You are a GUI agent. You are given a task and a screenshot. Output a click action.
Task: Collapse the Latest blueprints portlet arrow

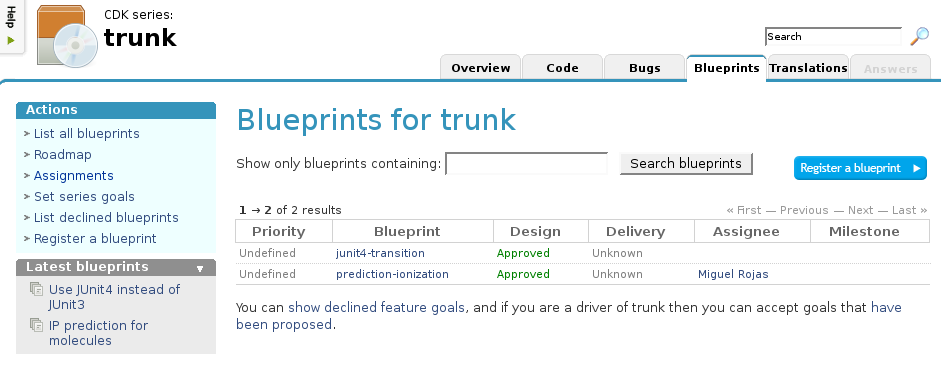[200, 269]
